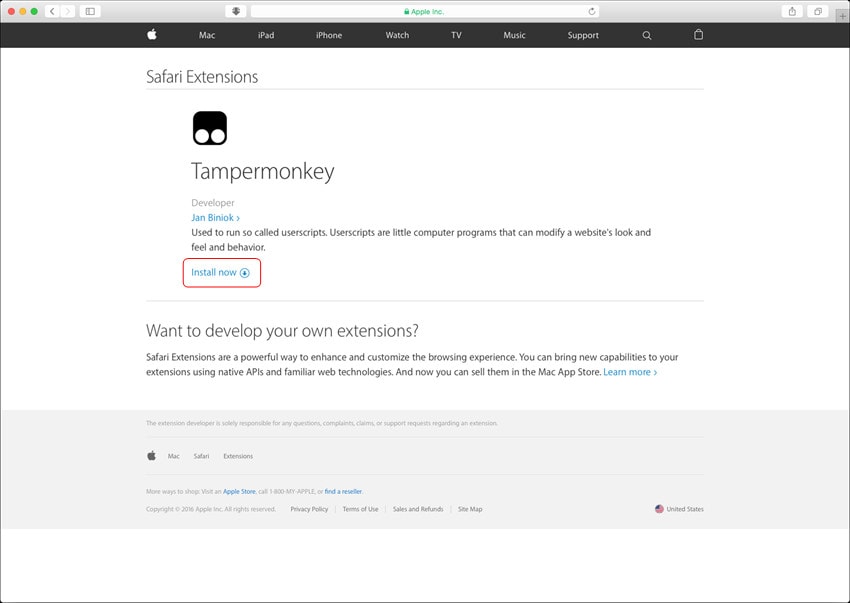Click the Safari forward navigation arrow
Screen dimensions: 850x603
68,11
